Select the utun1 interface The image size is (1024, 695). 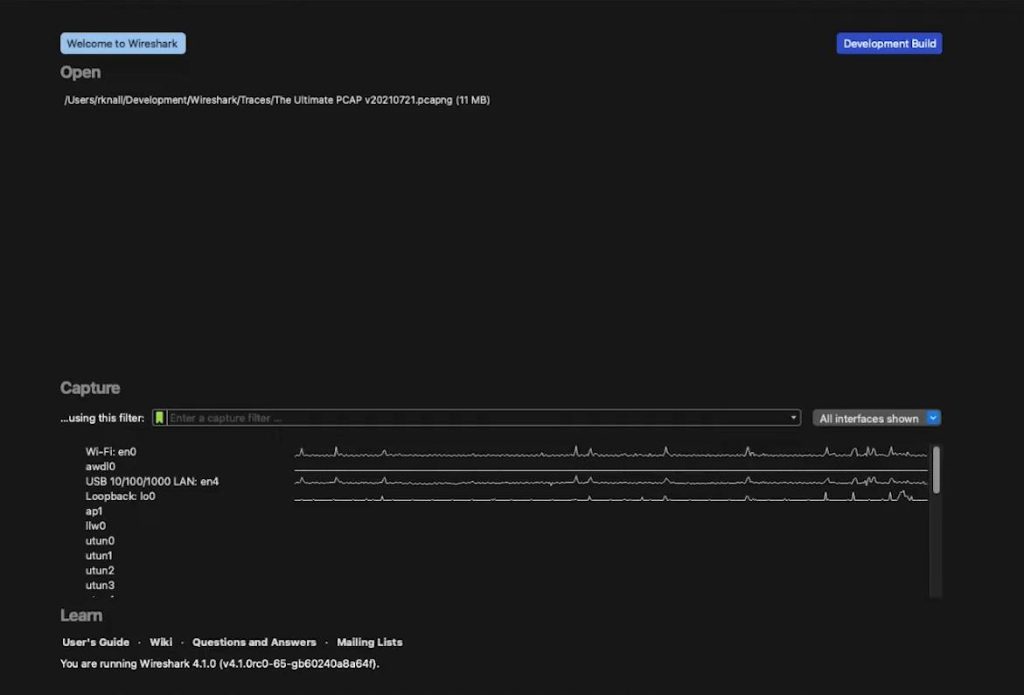click(99, 556)
